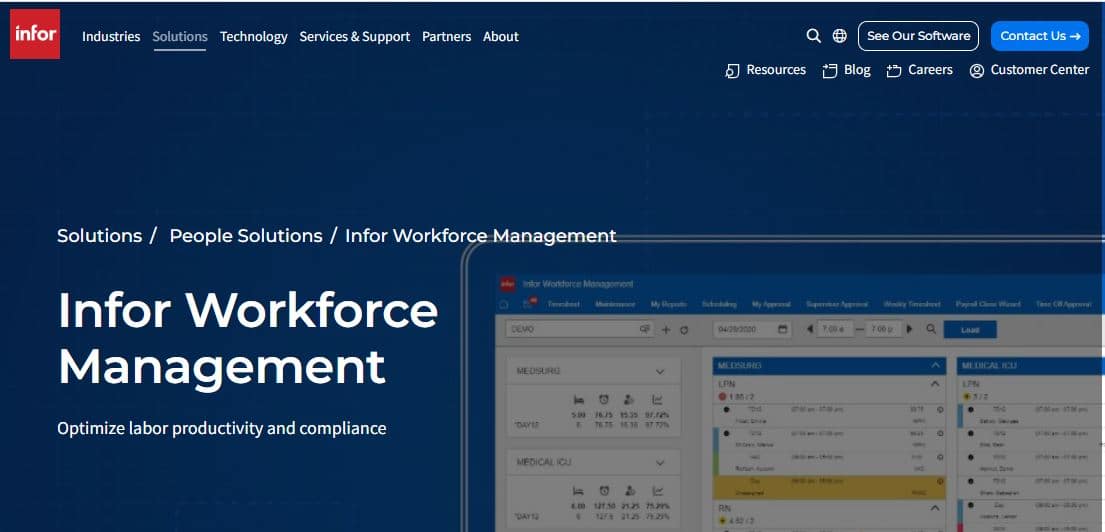The image size is (1105, 532).
Task: Click the bed icon in MEDICAL ICU card
Action: [x=579, y=490]
